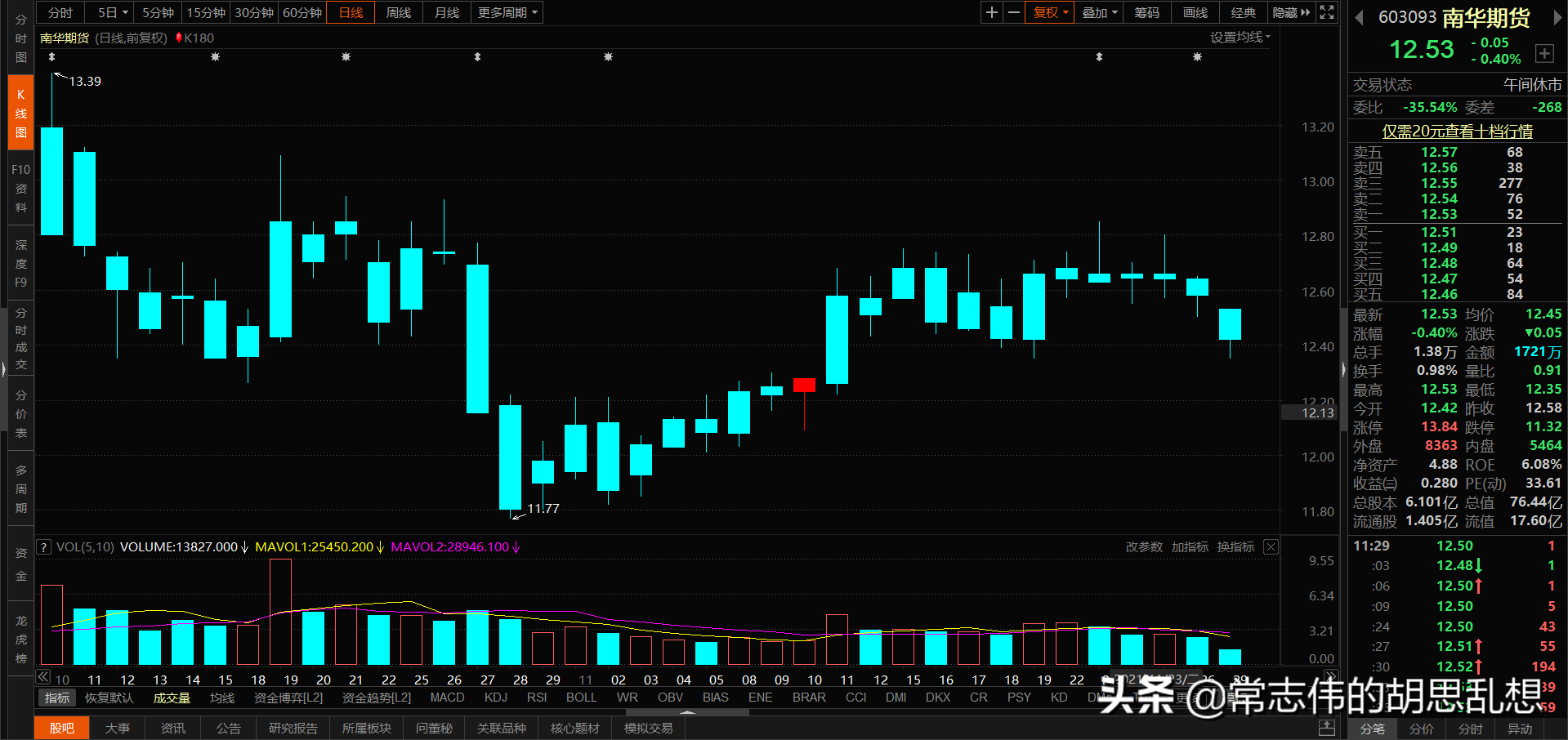Open the 设置均线 moving average settings dropdown
Viewport: 1568px width, 740px height.
point(1239,37)
